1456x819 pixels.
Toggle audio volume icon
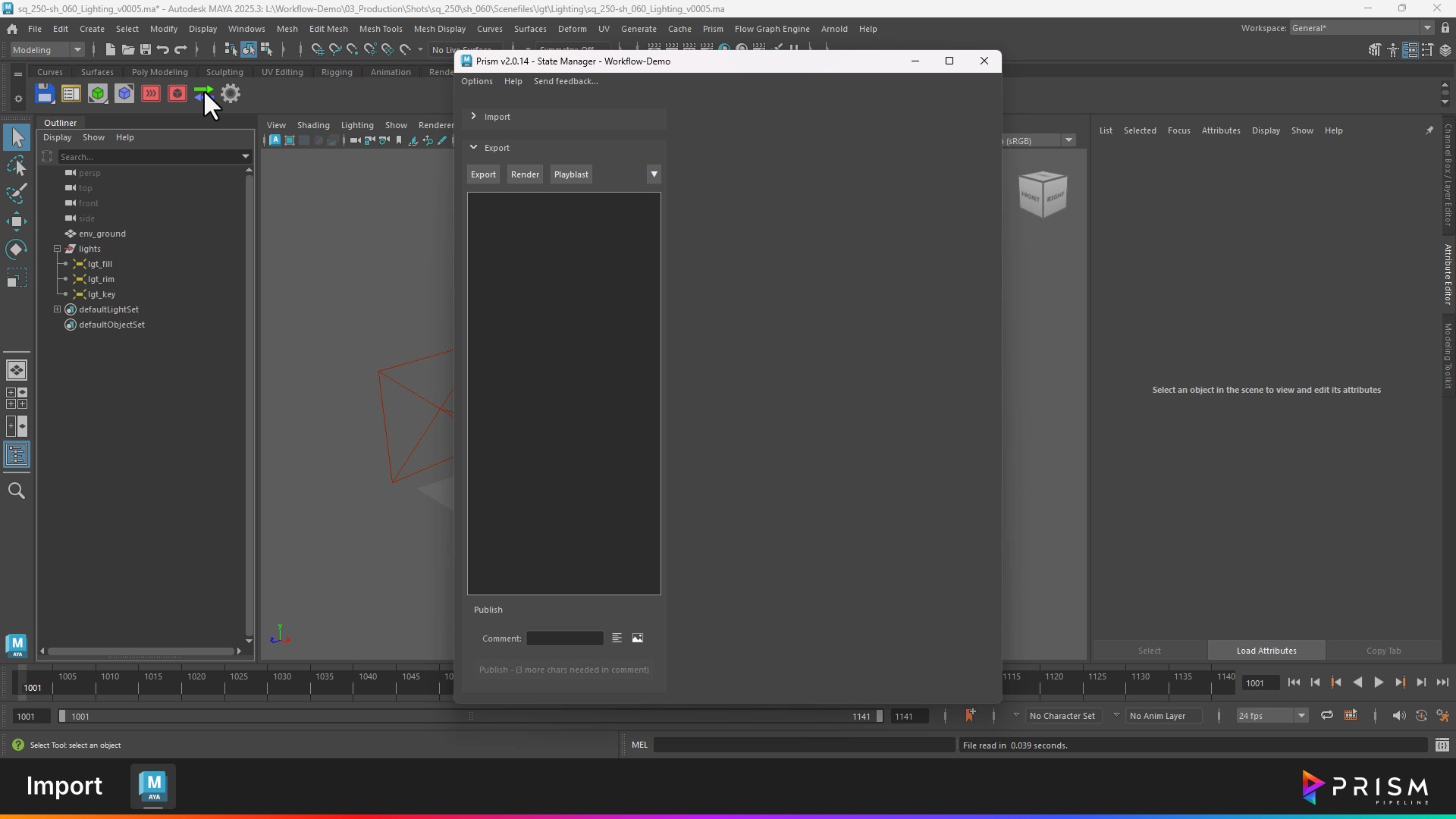pos(1399,715)
